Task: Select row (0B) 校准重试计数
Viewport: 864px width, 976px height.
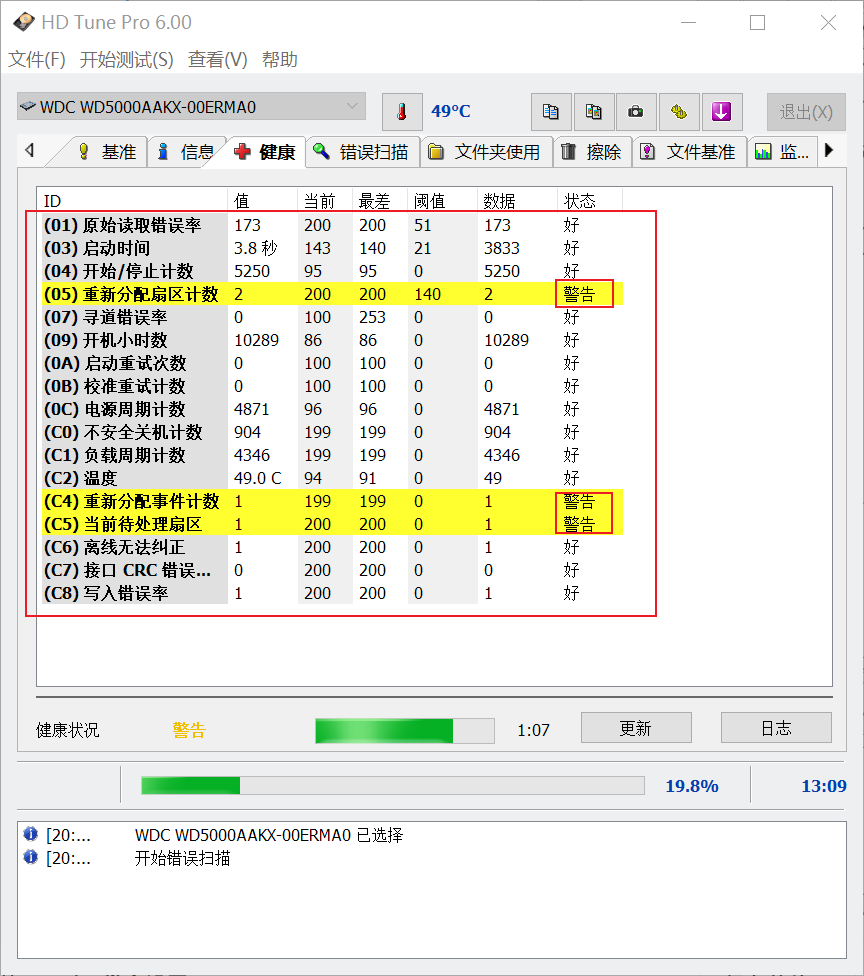Action: [x=332, y=386]
